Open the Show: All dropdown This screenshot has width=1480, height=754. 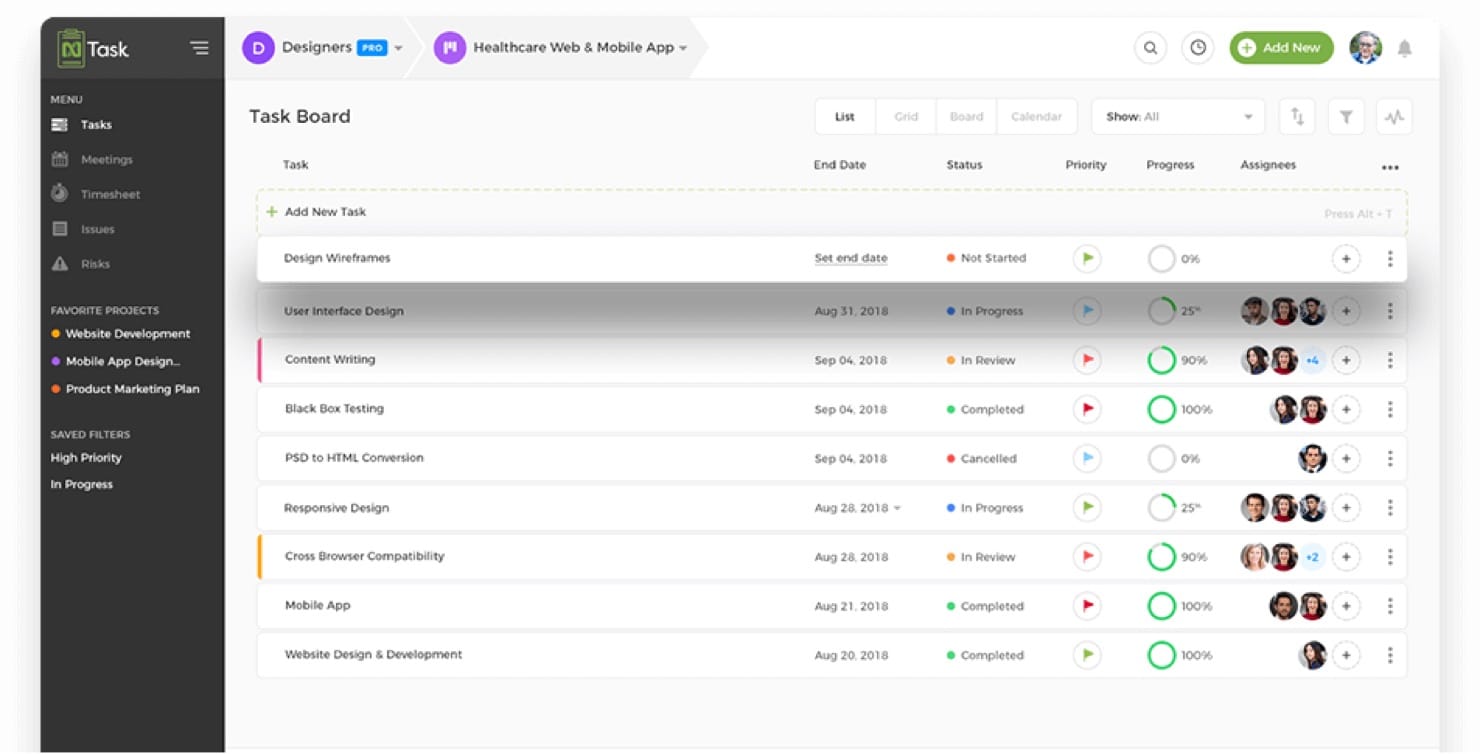1177,117
